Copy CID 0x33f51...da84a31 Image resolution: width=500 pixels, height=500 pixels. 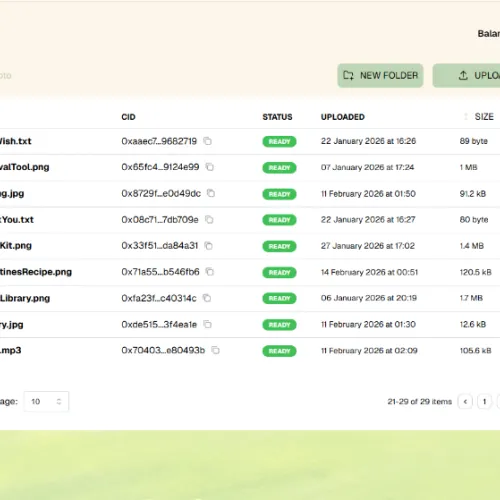click(x=209, y=246)
